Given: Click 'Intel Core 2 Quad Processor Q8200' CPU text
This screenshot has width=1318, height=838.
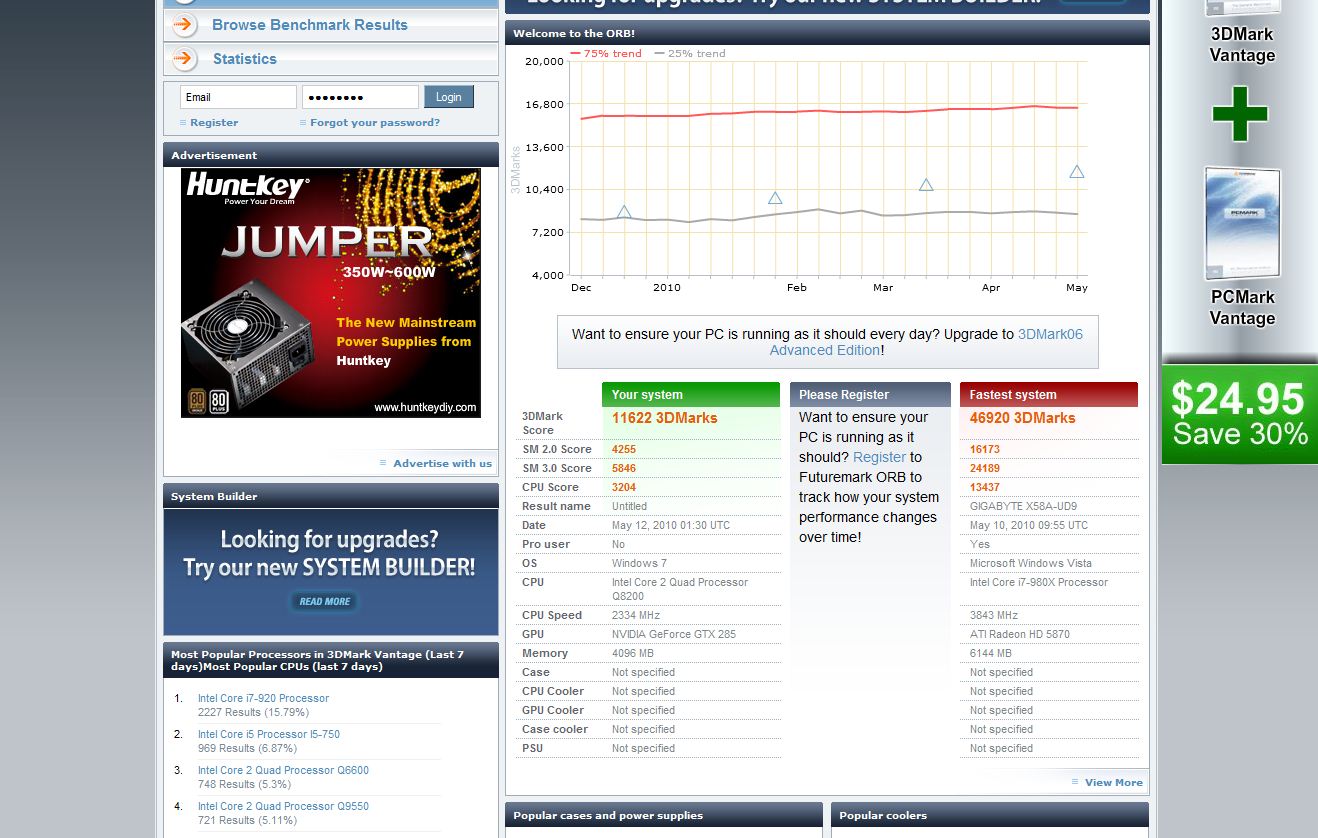Looking at the screenshot, I should click(680, 589).
